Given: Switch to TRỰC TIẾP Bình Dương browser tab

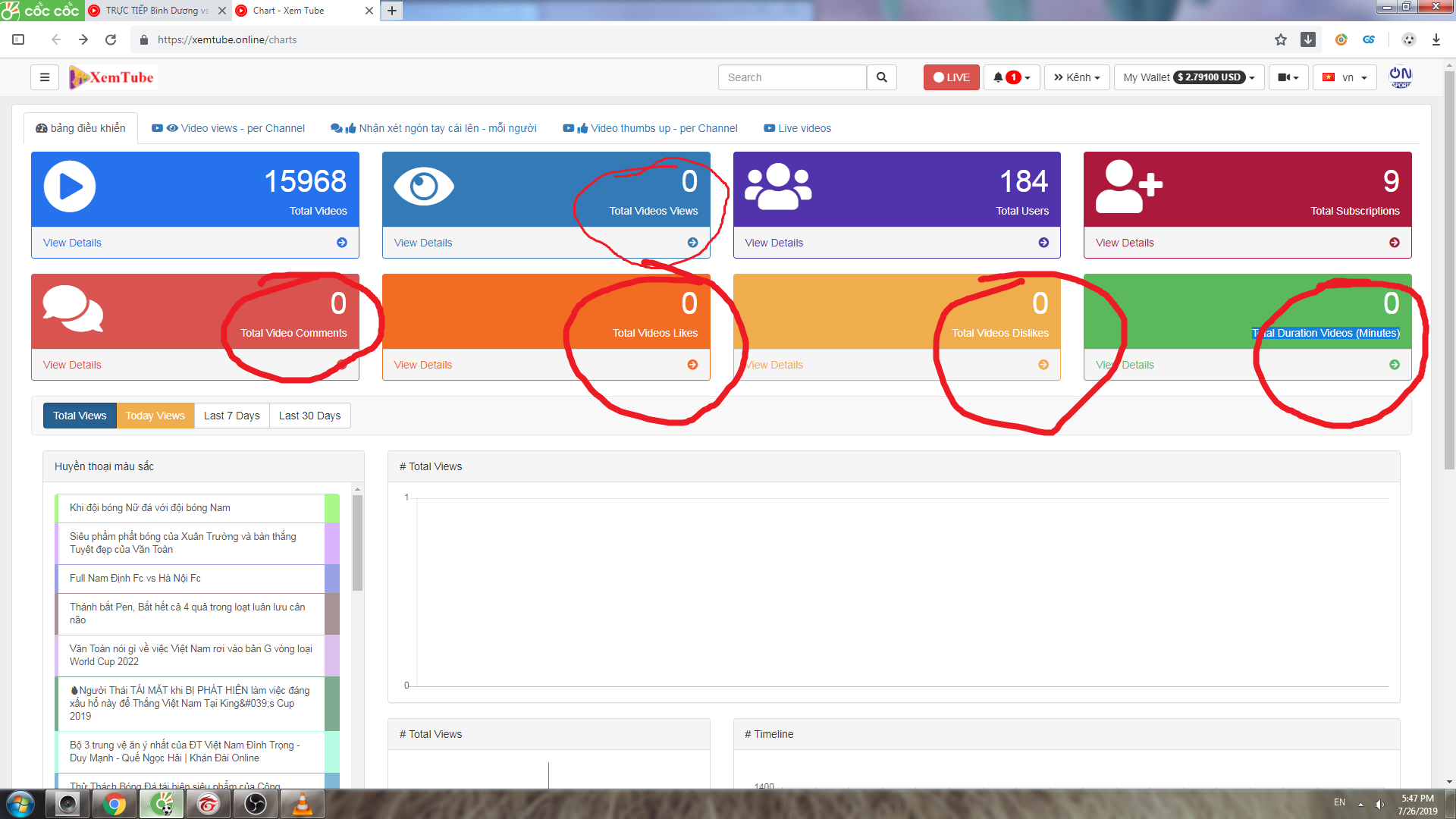Looking at the screenshot, I should pos(157,11).
